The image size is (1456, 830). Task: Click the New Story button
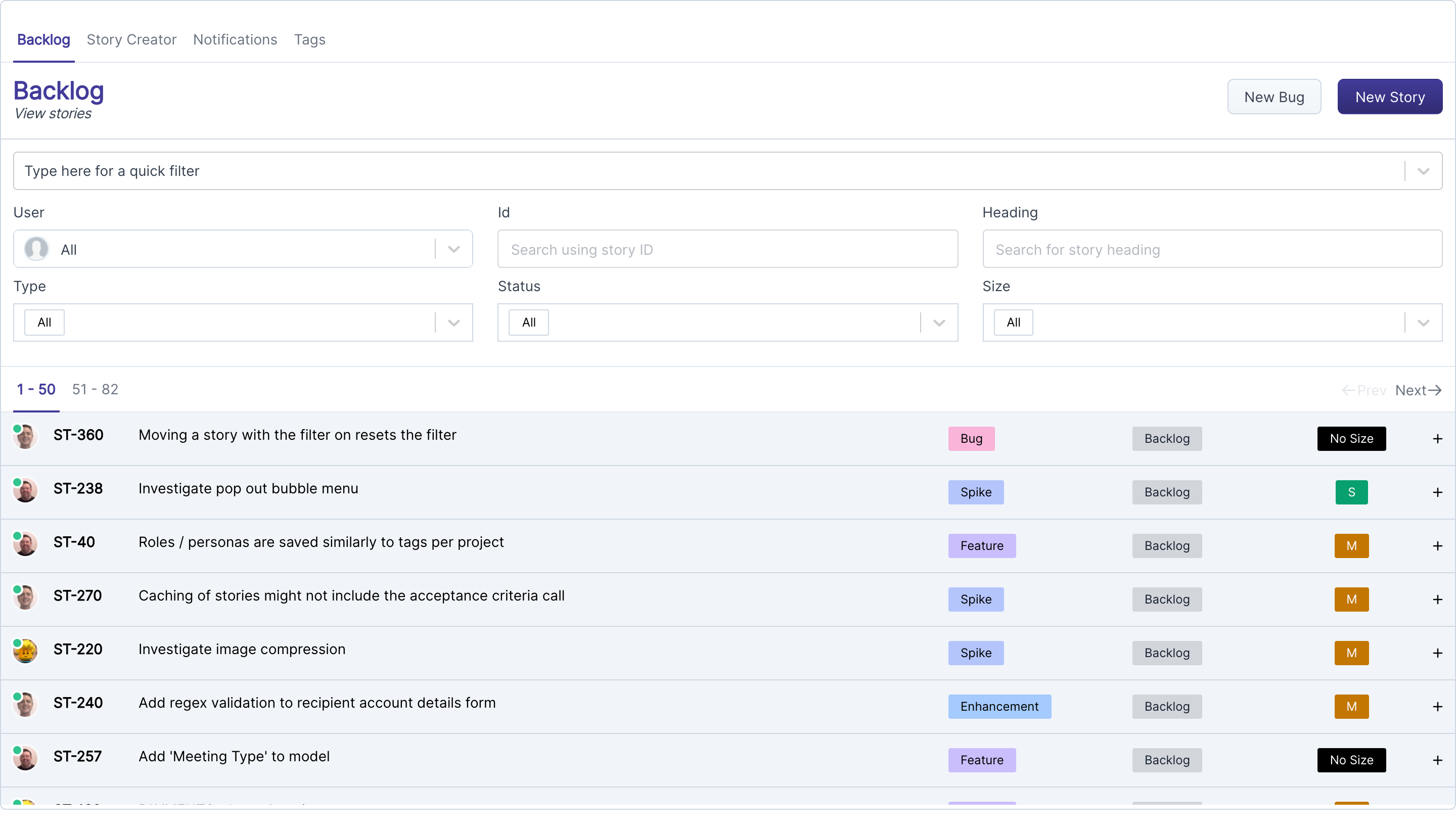click(x=1389, y=97)
